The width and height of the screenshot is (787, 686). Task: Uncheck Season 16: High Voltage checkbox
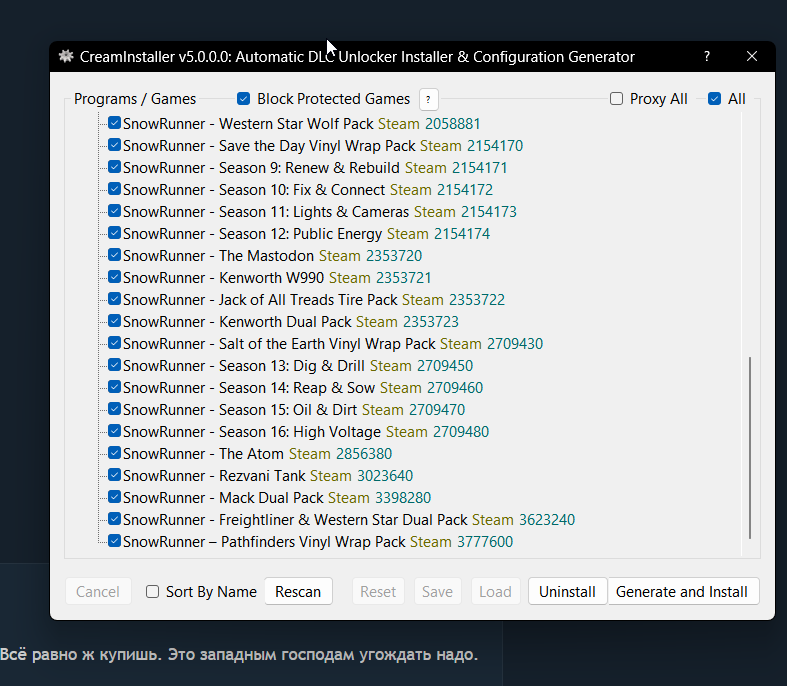114,431
